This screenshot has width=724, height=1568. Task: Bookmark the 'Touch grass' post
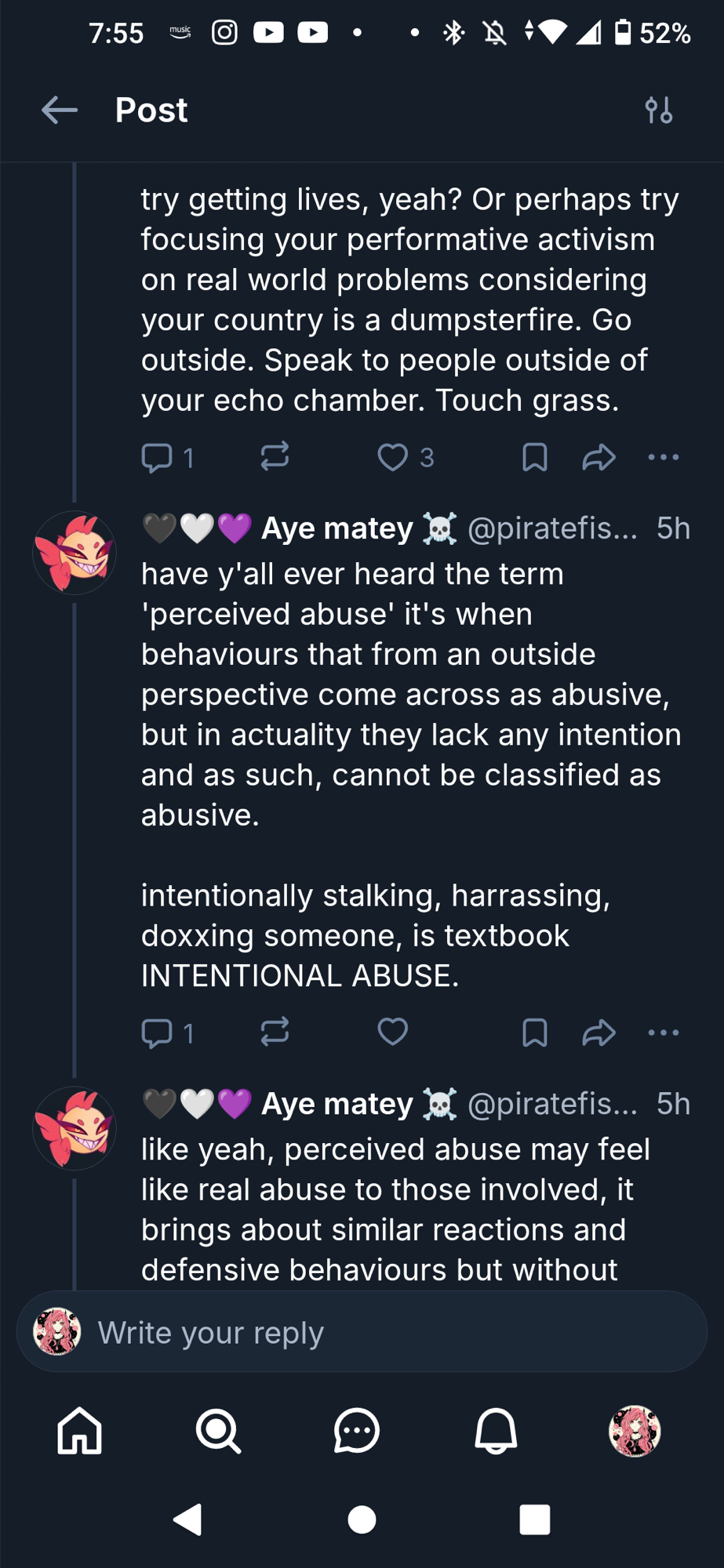(534, 457)
